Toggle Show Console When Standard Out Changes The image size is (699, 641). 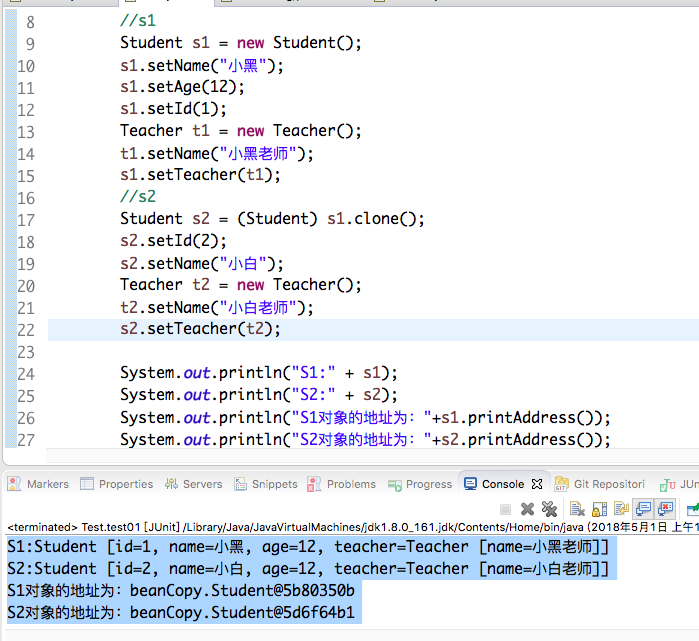coord(643,509)
